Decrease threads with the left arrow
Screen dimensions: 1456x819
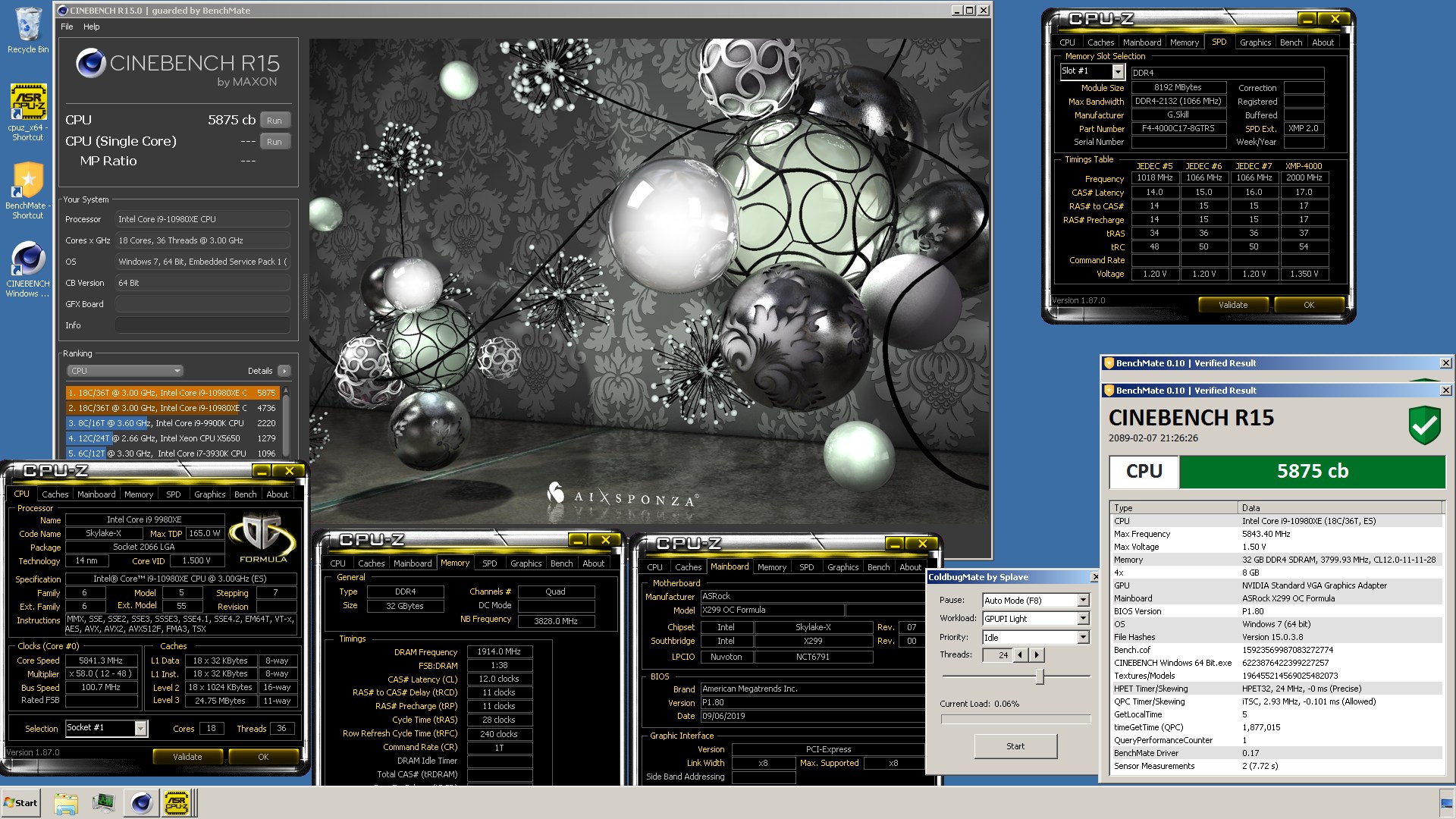pos(1020,654)
